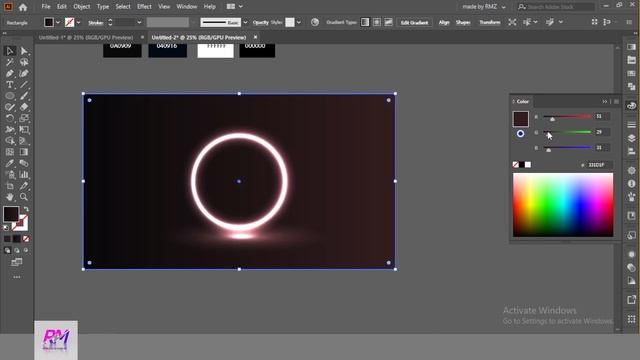Select the Mesh tool

pyautogui.click(x=10, y=152)
